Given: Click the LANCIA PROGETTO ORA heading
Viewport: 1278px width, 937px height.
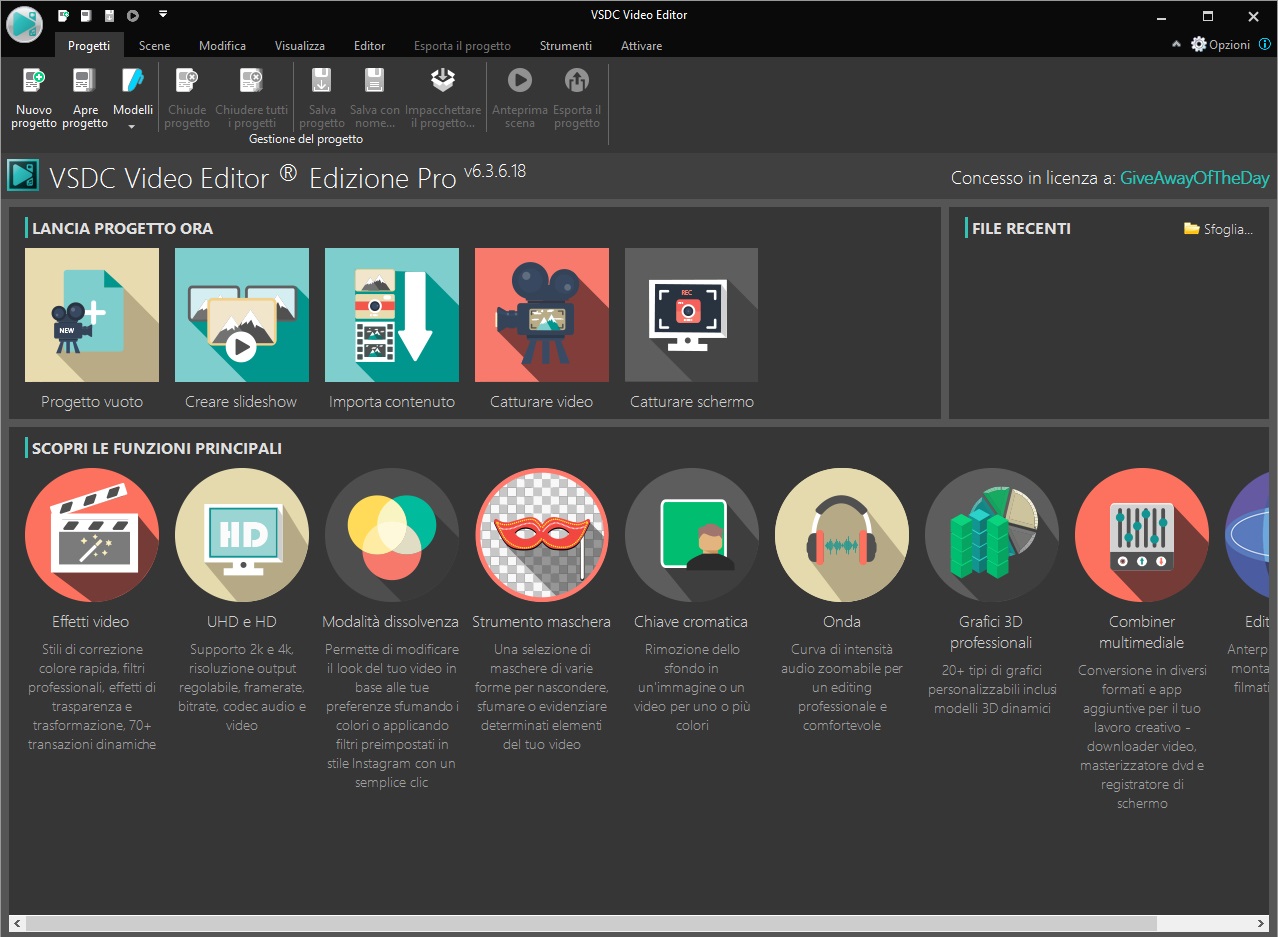Looking at the screenshot, I should pyautogui.click(x=122, y=229).
